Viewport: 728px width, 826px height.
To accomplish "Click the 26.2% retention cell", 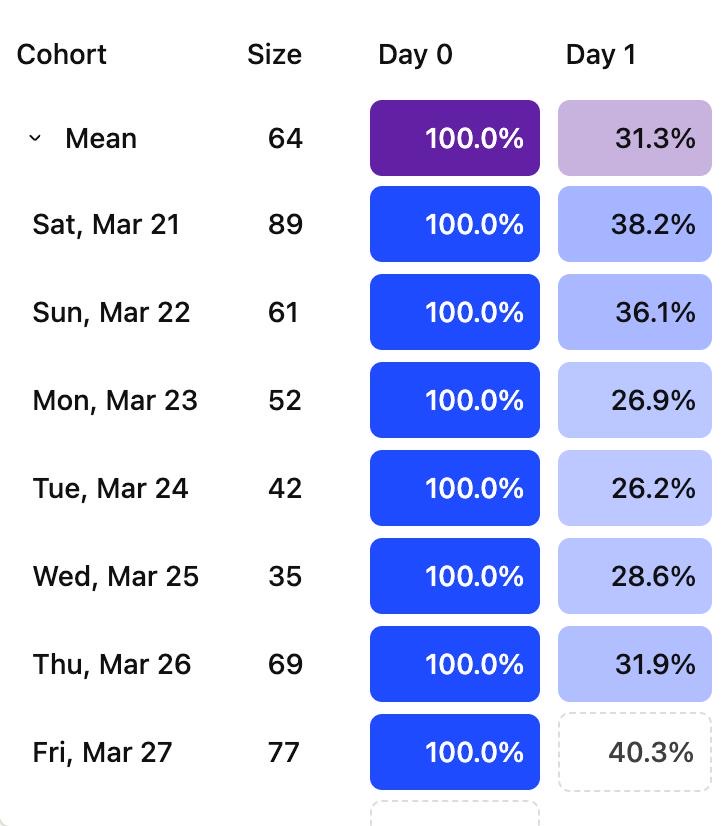I will pos(635,488).
